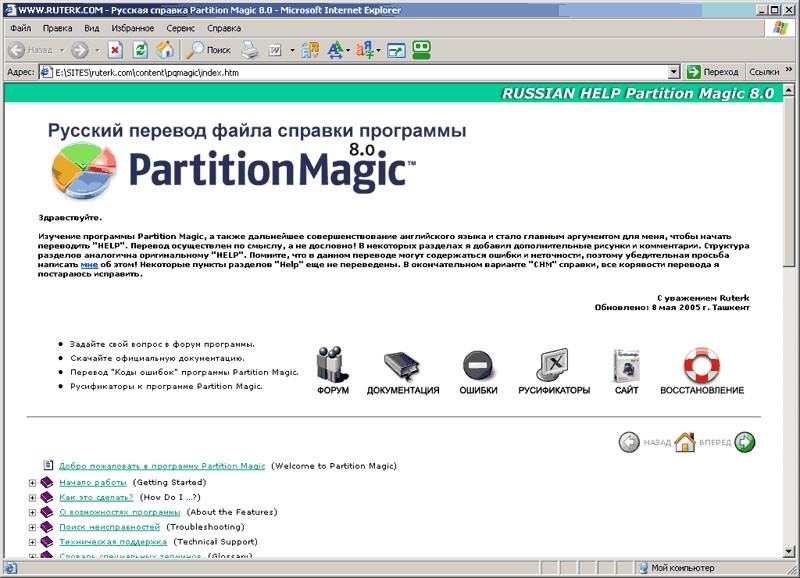Image resolution: width=800 pixels, height=578 pixels.
Task: Open the САЙТ product box icon
Action: coord(626,366)
